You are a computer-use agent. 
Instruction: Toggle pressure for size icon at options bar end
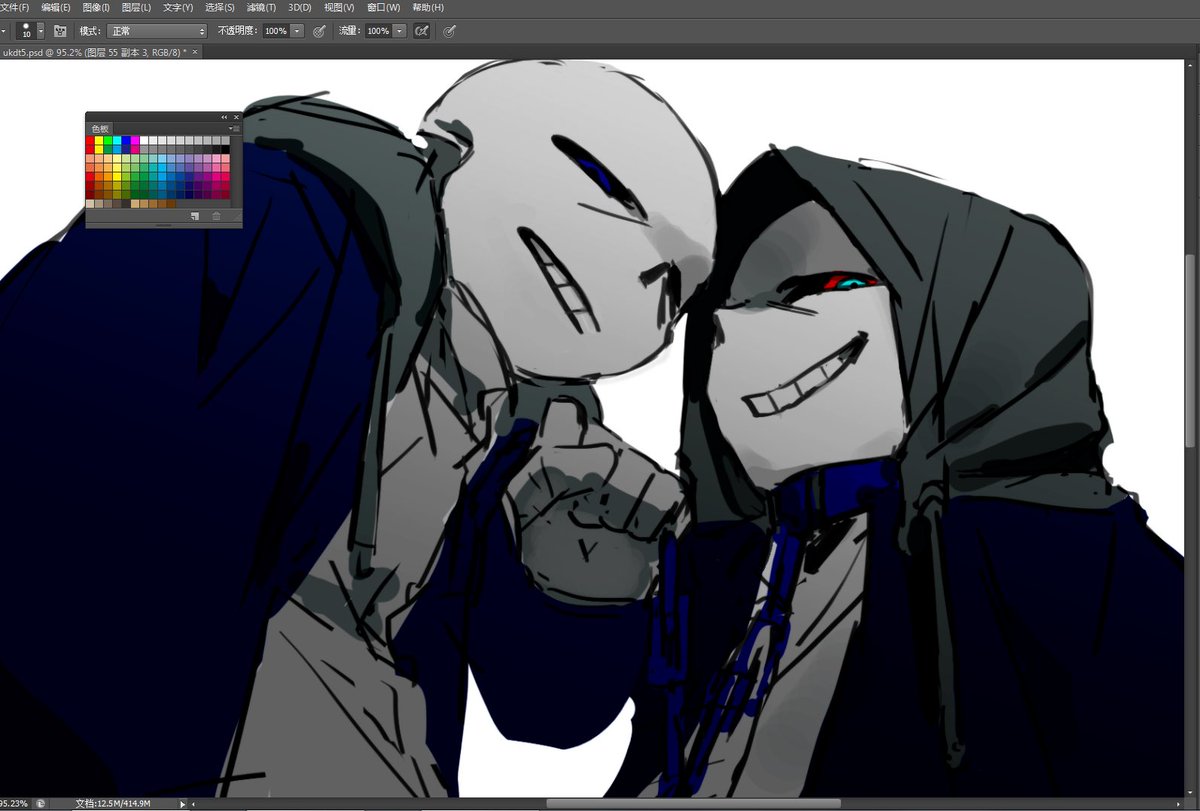click(450, 31)
